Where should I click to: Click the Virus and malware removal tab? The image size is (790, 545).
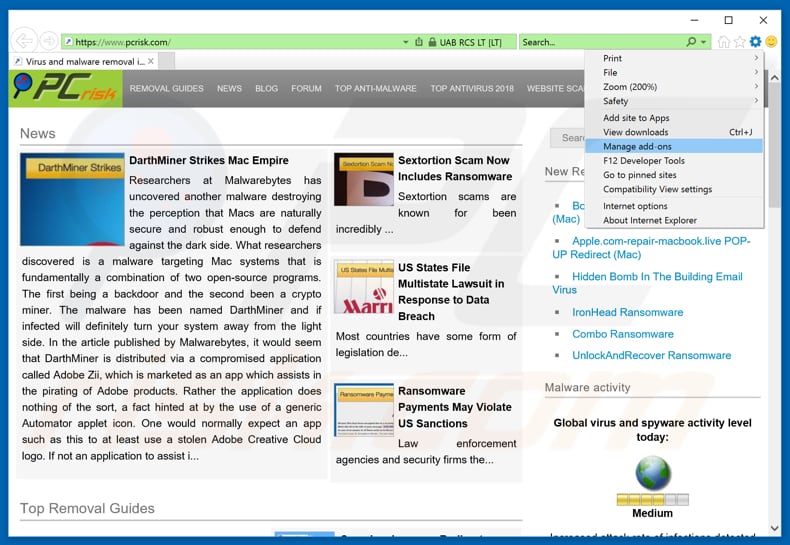(x=84, y=61)
